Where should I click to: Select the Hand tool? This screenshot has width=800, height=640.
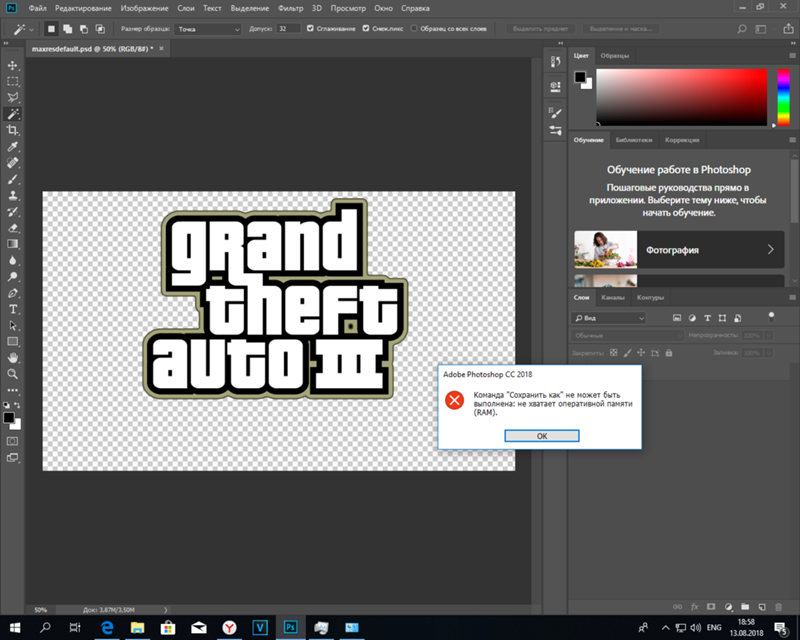tap(13, 358)
